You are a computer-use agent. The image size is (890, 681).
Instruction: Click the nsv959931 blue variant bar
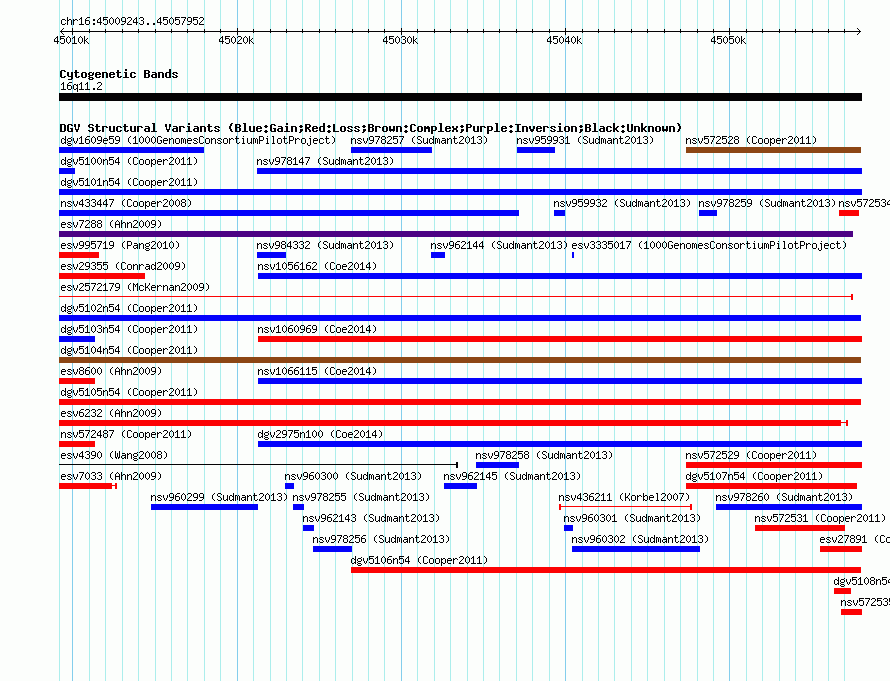535,150
